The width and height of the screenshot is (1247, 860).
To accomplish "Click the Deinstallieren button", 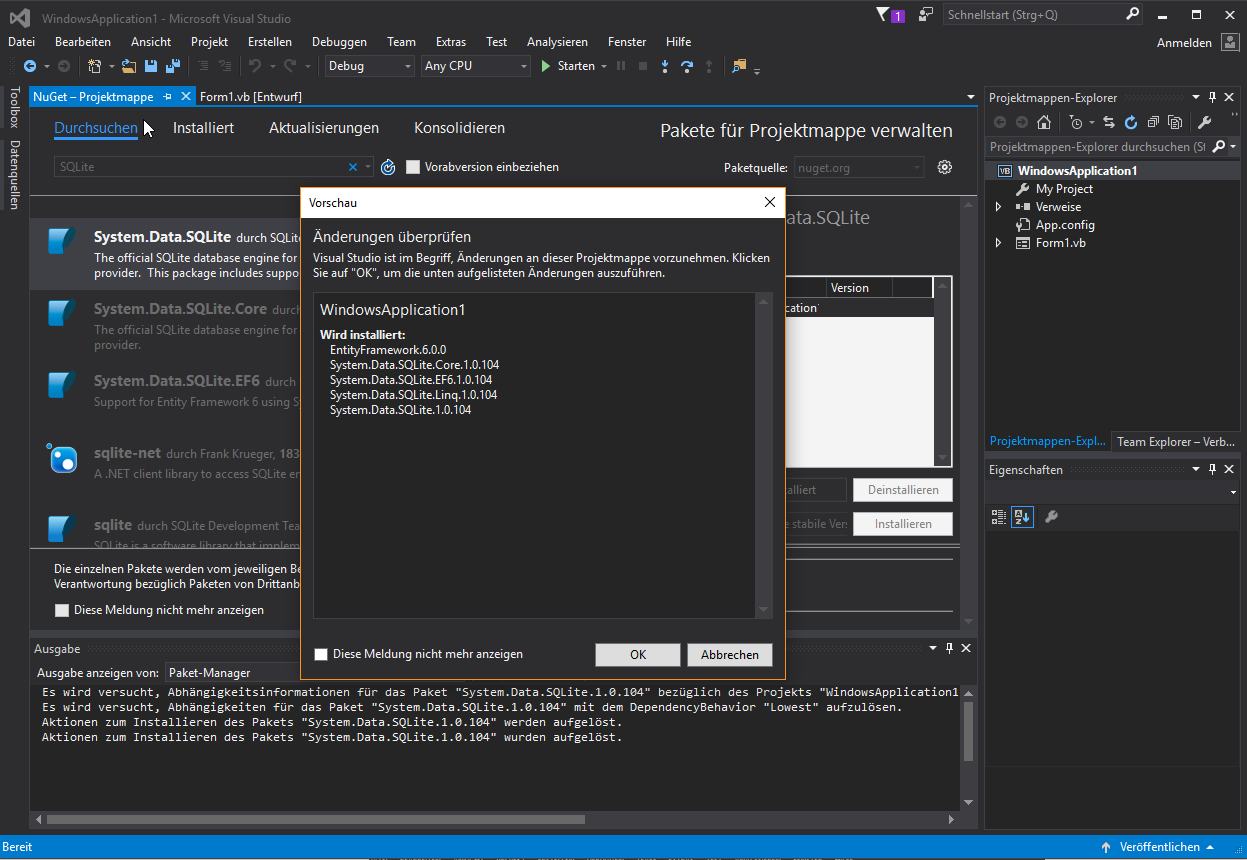I will tap(903, 490).
